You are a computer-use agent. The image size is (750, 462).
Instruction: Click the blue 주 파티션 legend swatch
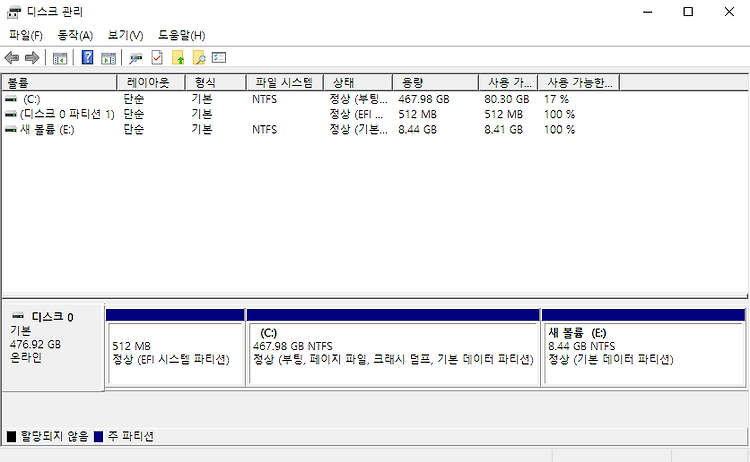(x=98, y=436)
